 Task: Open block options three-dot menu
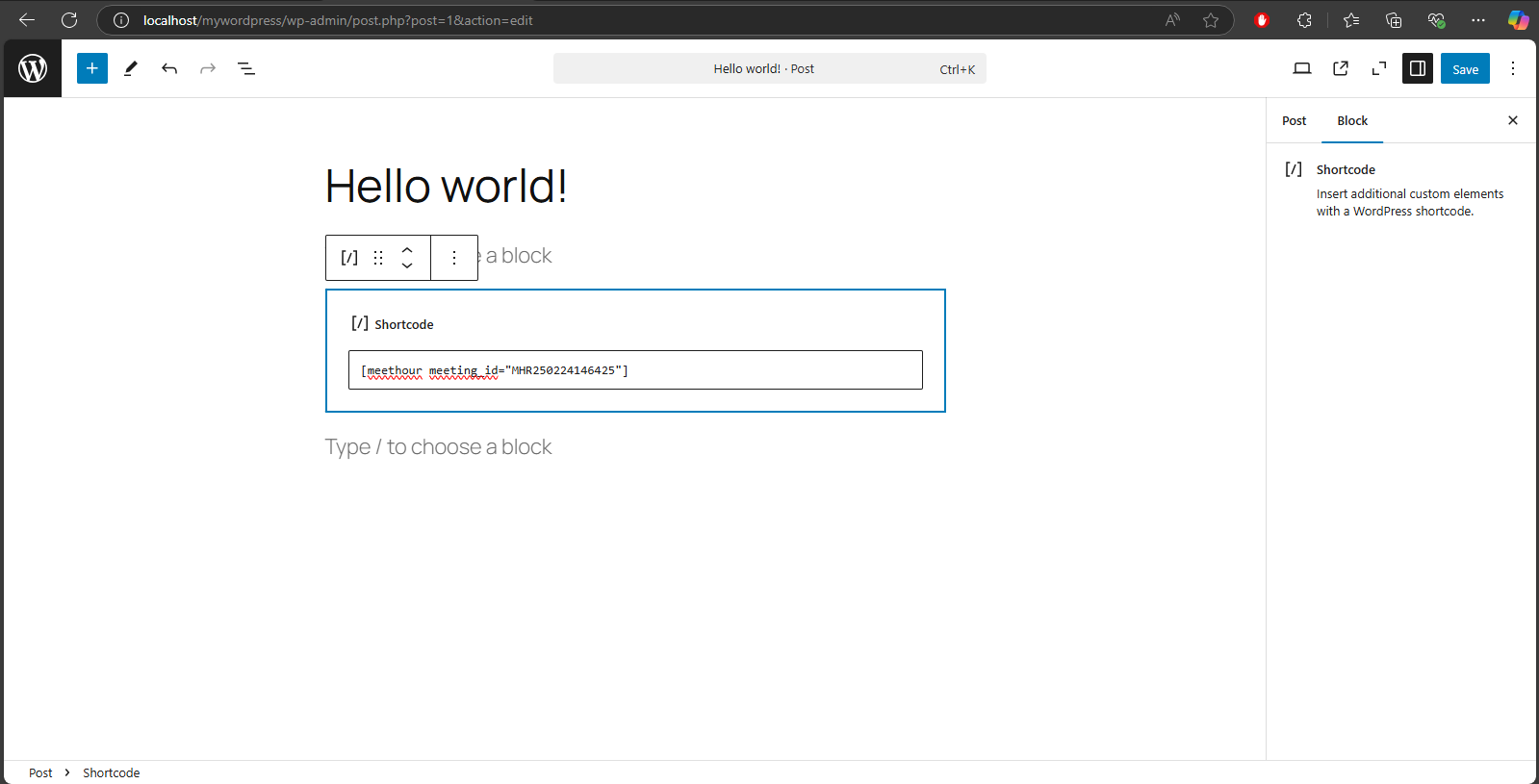pos(454,258)
